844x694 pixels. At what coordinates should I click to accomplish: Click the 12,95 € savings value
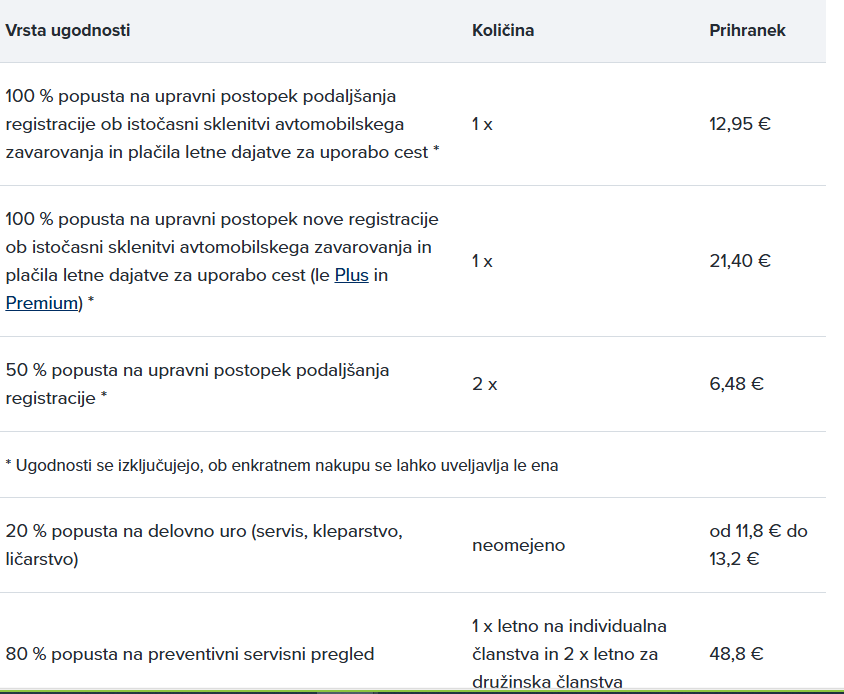[x=740, y=124]
